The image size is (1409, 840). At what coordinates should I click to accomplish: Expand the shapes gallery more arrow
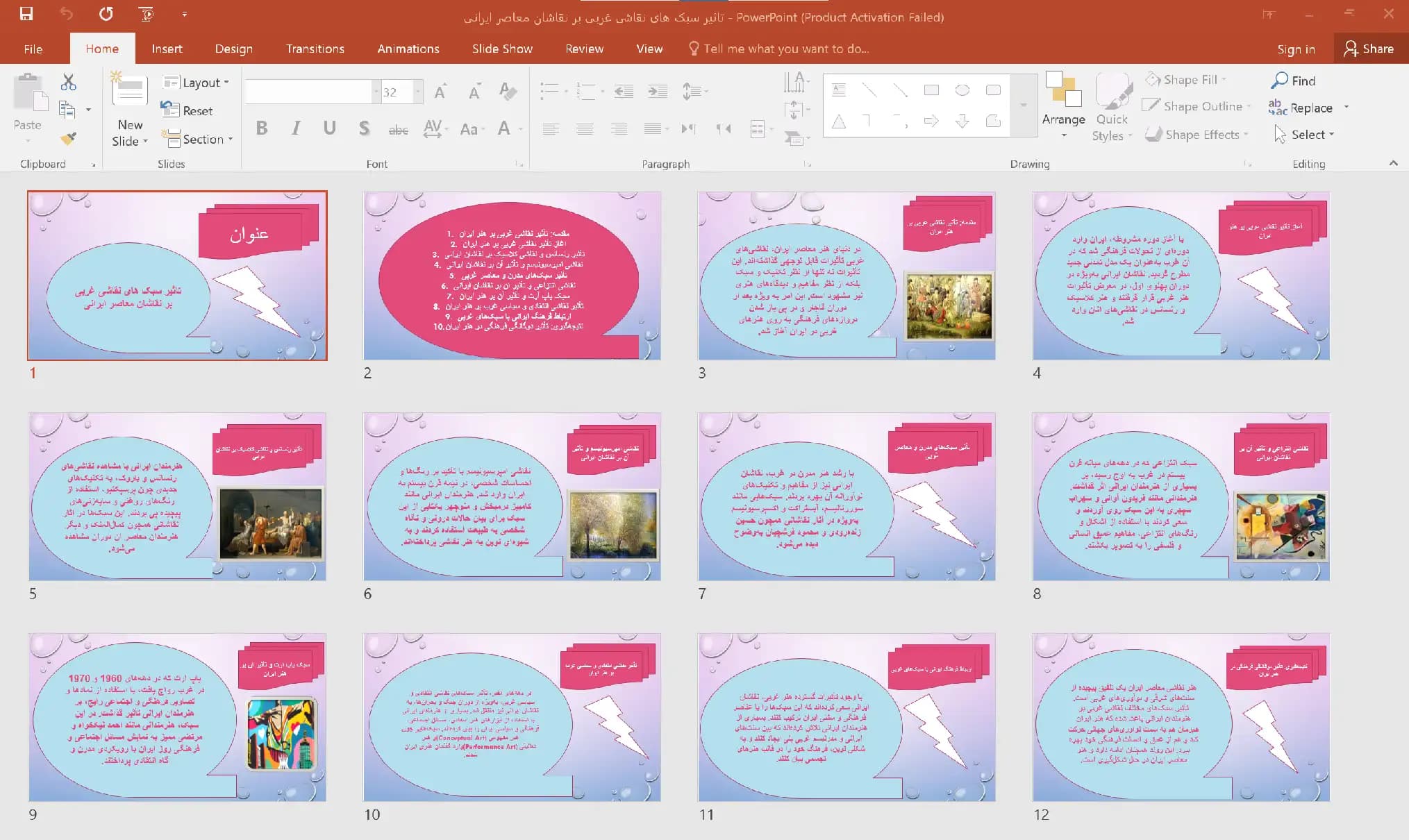click(1024, 105)
